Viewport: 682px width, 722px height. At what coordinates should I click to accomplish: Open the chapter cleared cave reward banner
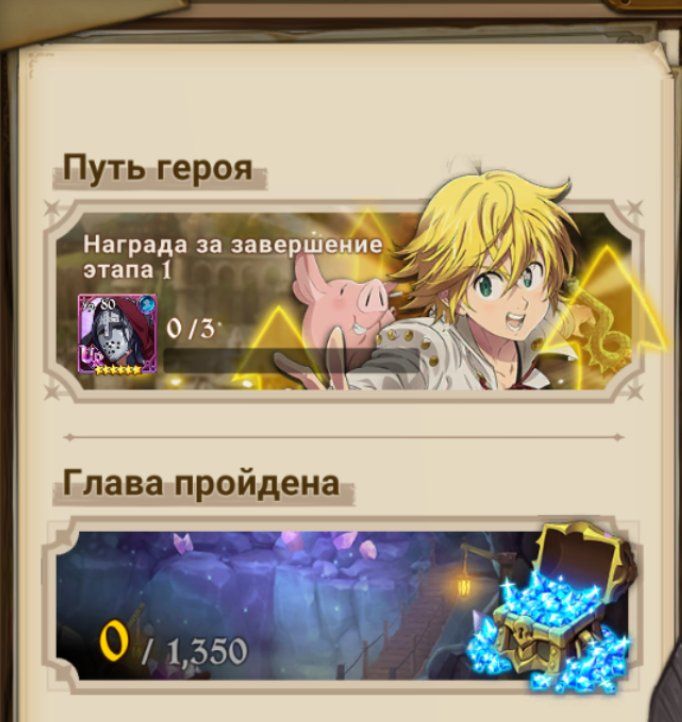[341, 606]
